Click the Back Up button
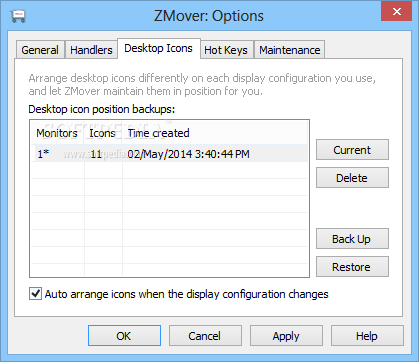This screenshot has width=419, height=362. click(352, 239)
